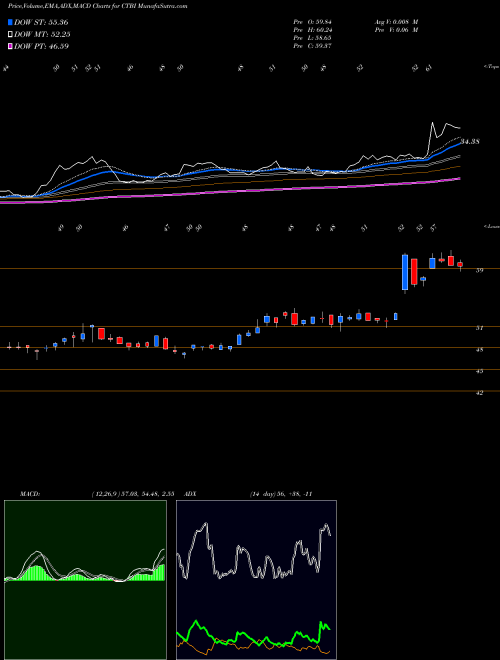Click the ADX panel heading

[x=190, y=494]
